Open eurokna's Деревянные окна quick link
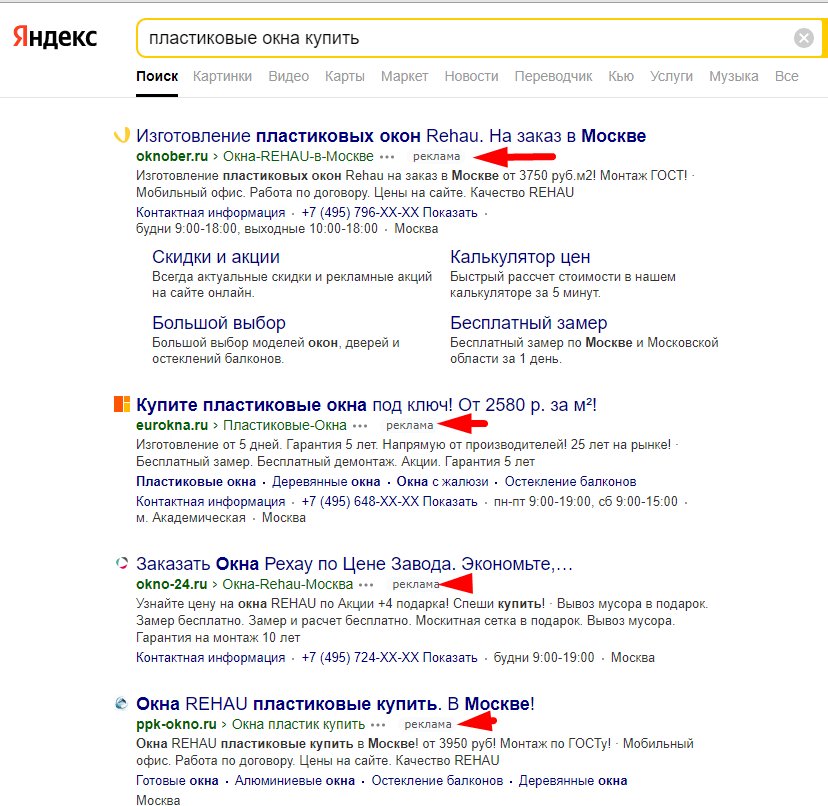This screenshot has height=806, width=828. [326, 482]
